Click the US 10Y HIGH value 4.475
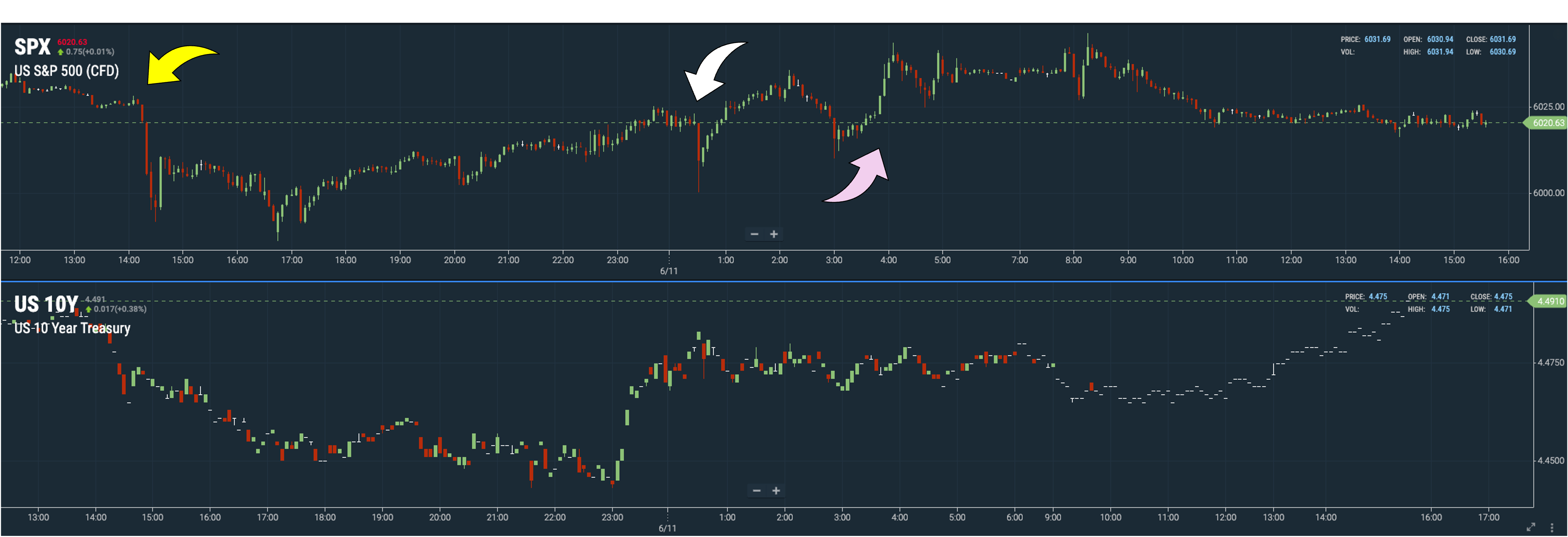This screenshot has width=1568, height=537. click(x=1440, y=309)
